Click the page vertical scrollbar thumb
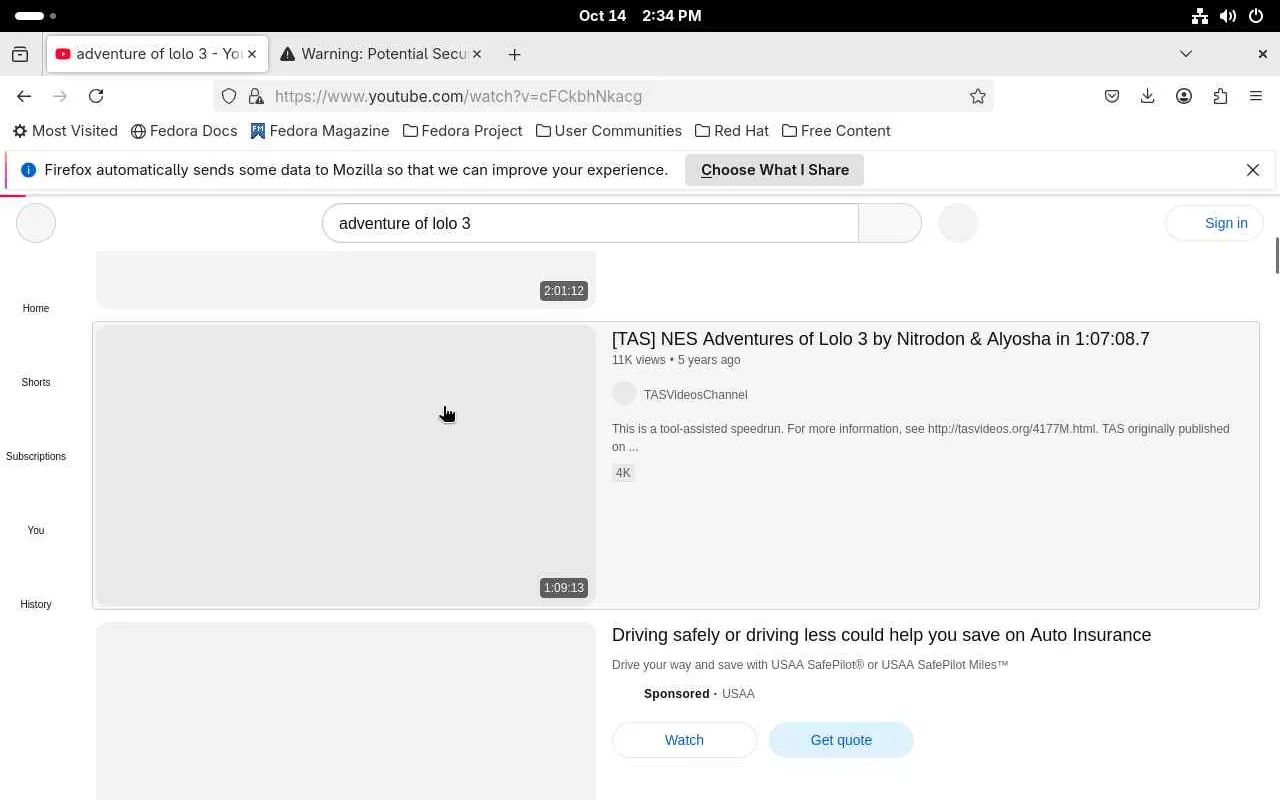The image size is (1280, 800). [x=1276, y=255]
